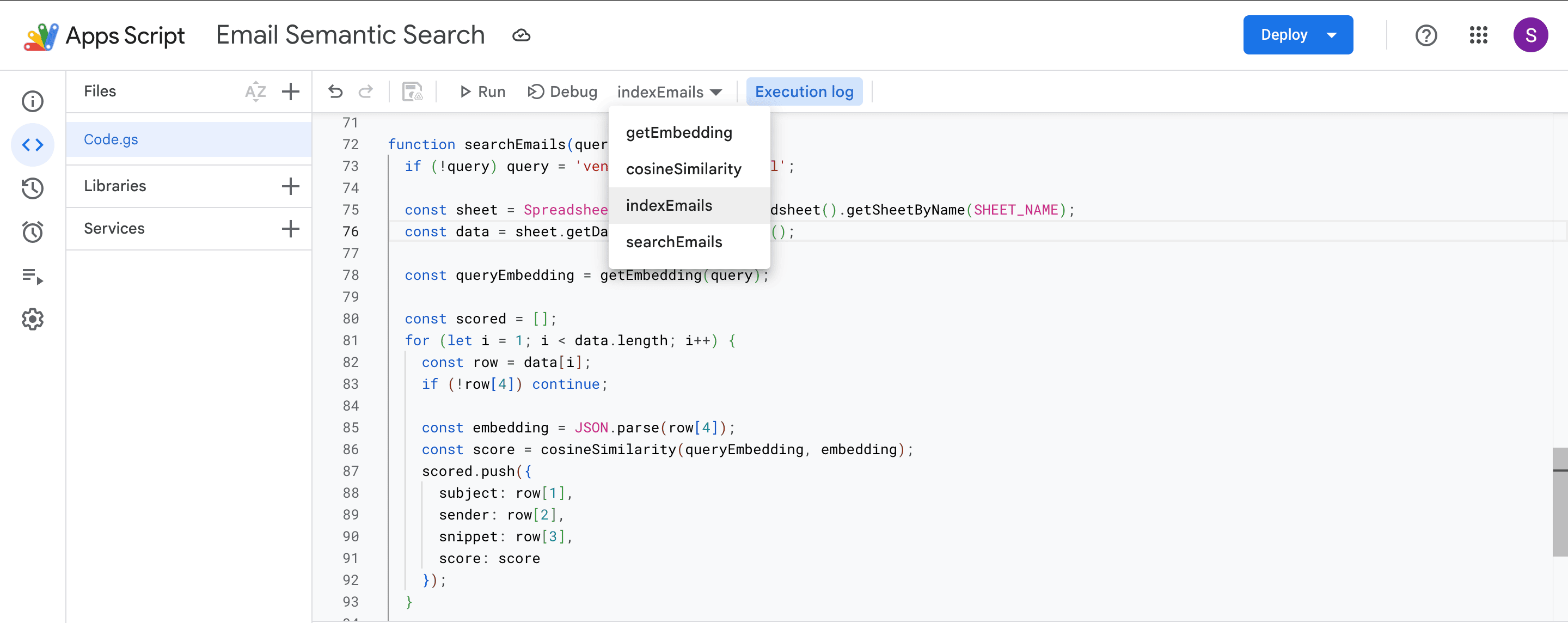Screen dimensions: 1568x623
Task: Click 'JSON.parse(row[4])' on line 85
Action: point(650,427)
